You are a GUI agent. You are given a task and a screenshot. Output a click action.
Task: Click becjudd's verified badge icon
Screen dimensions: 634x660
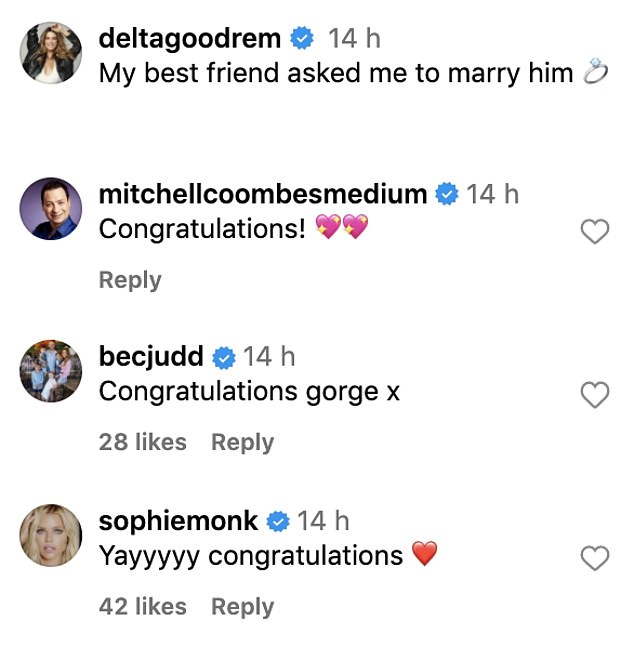[224, 358]
